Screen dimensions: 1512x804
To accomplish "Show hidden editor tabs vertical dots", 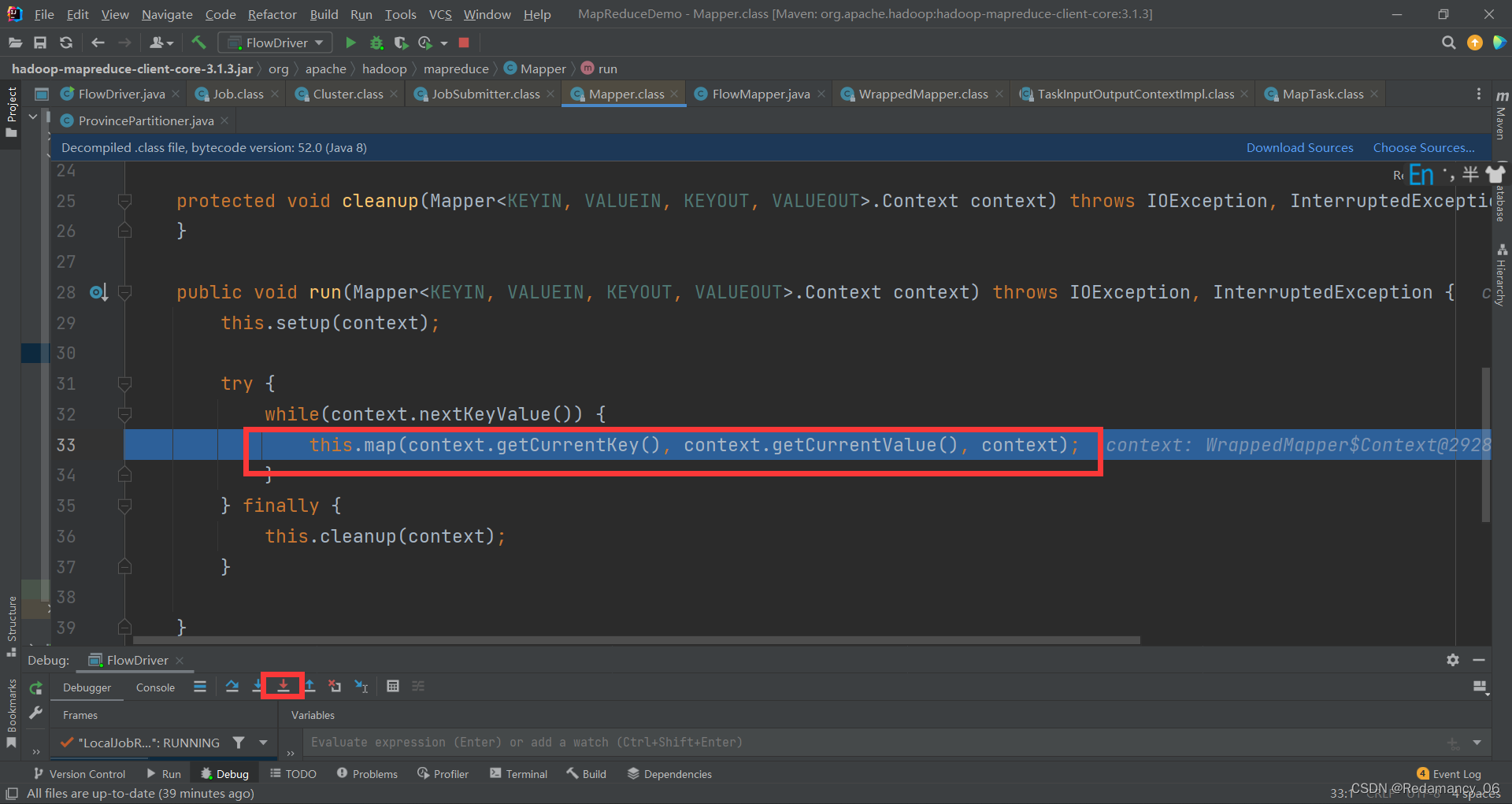I will click(1478, 94).
